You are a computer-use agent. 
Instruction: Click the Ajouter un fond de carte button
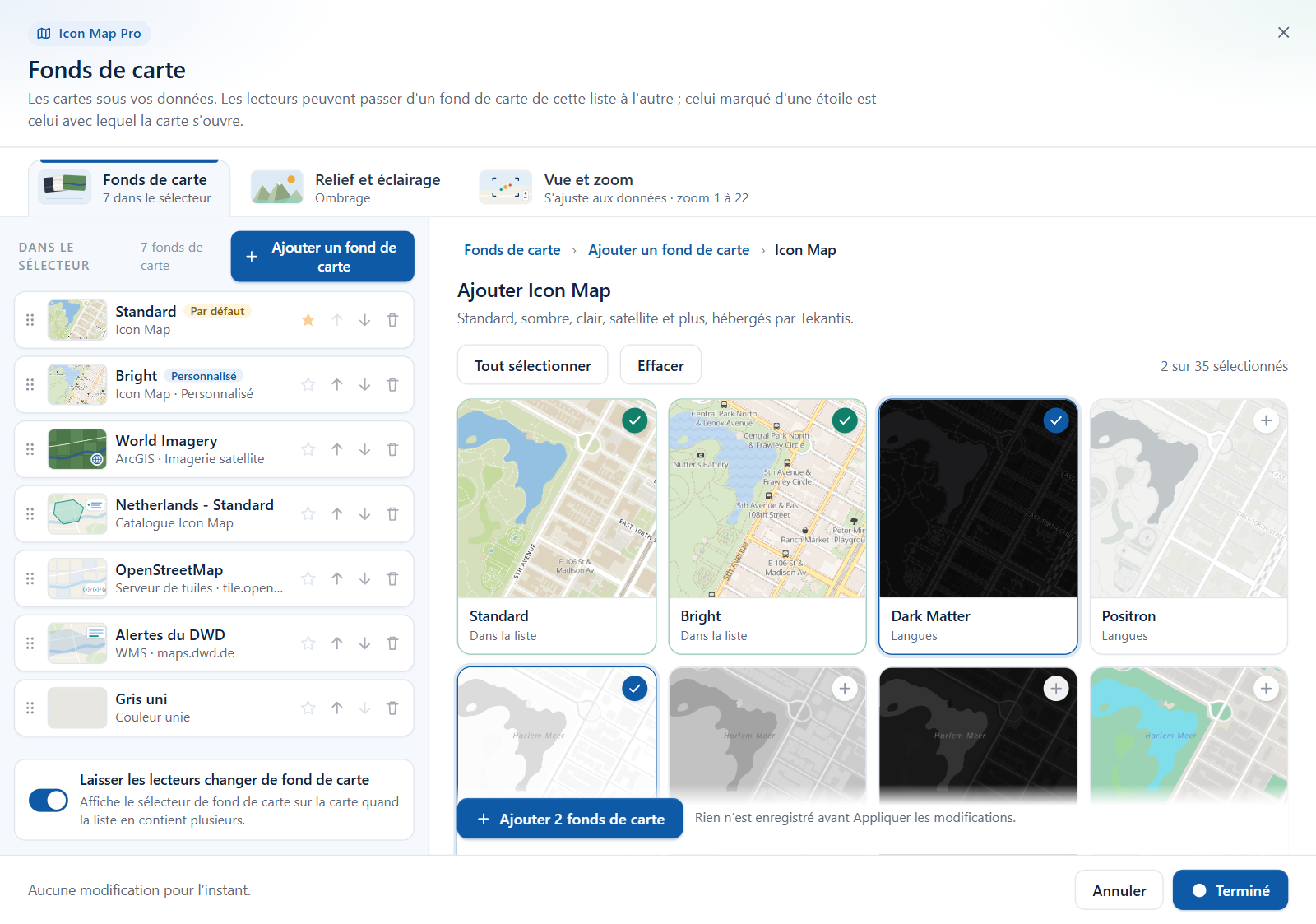point(322,257)
